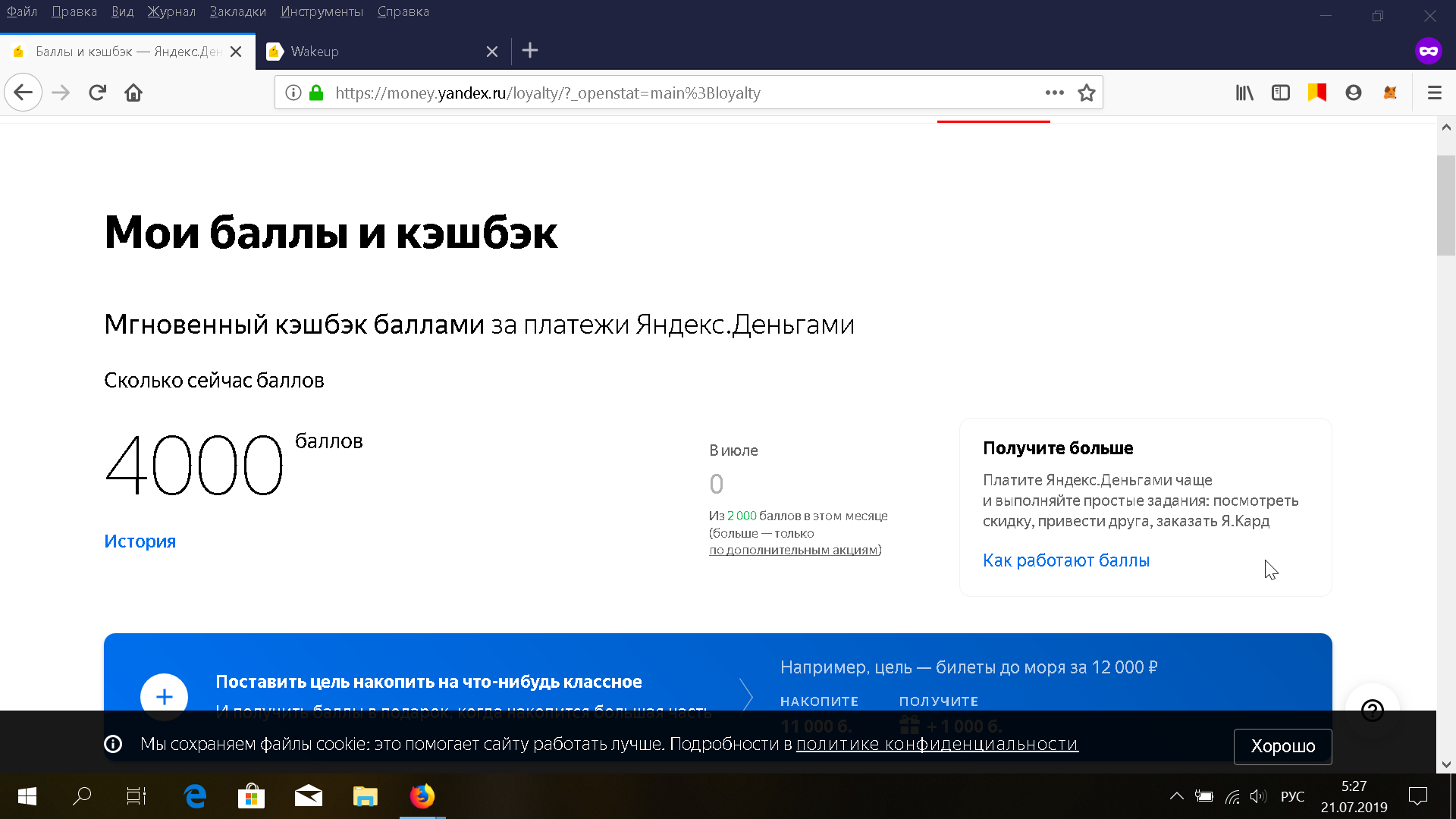Click the Получите больше heading
Viewport: 1456px width, 819px height.
click(1058, 448)
